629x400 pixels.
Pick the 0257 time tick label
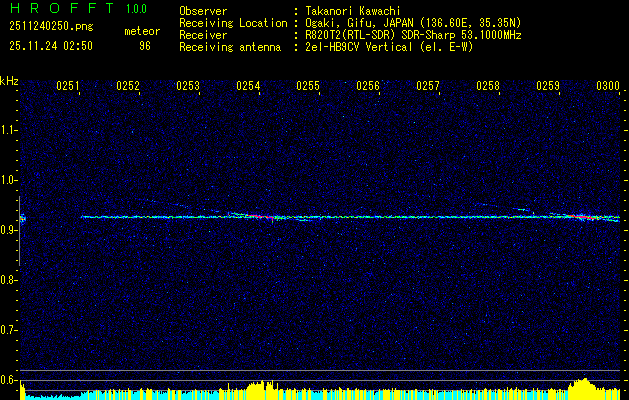[428, 86]
